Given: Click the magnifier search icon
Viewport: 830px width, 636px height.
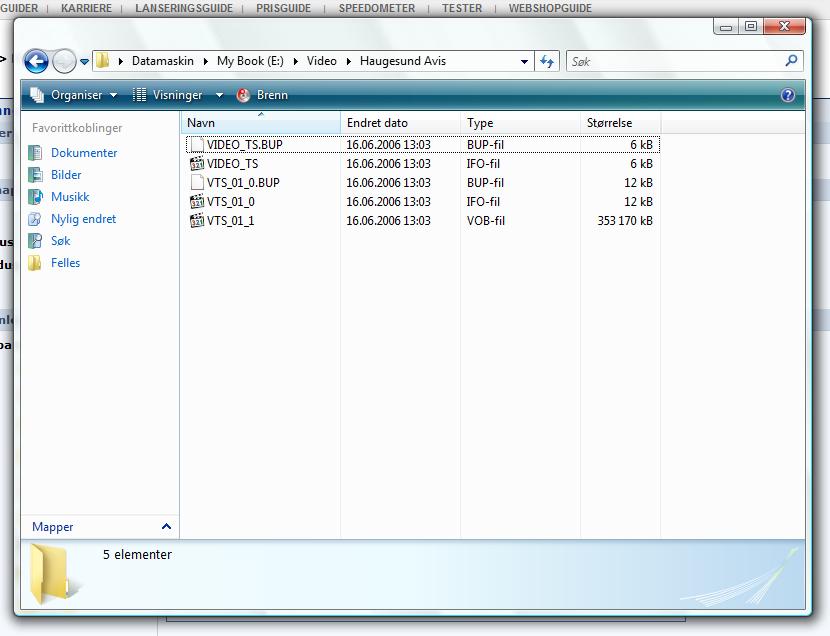Looking at the screenshot, I should [791, 61].
